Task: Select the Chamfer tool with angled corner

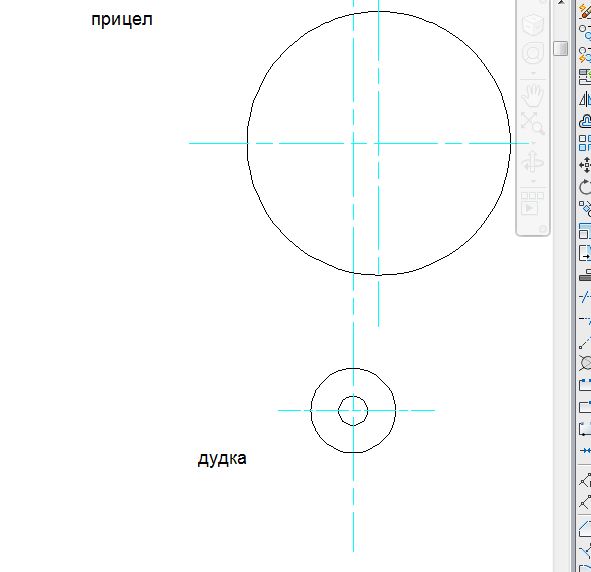Action: (585, 528)
